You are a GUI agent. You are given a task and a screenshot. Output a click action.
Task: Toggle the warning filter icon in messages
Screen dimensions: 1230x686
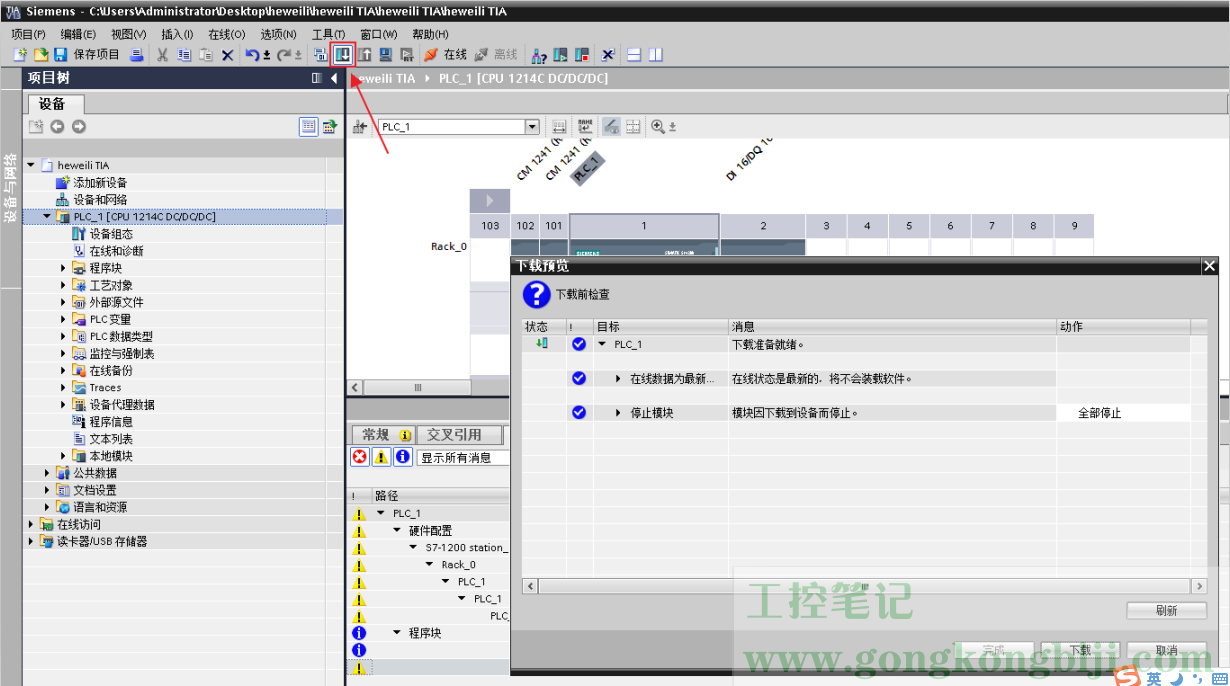click(x=381, y=457)
